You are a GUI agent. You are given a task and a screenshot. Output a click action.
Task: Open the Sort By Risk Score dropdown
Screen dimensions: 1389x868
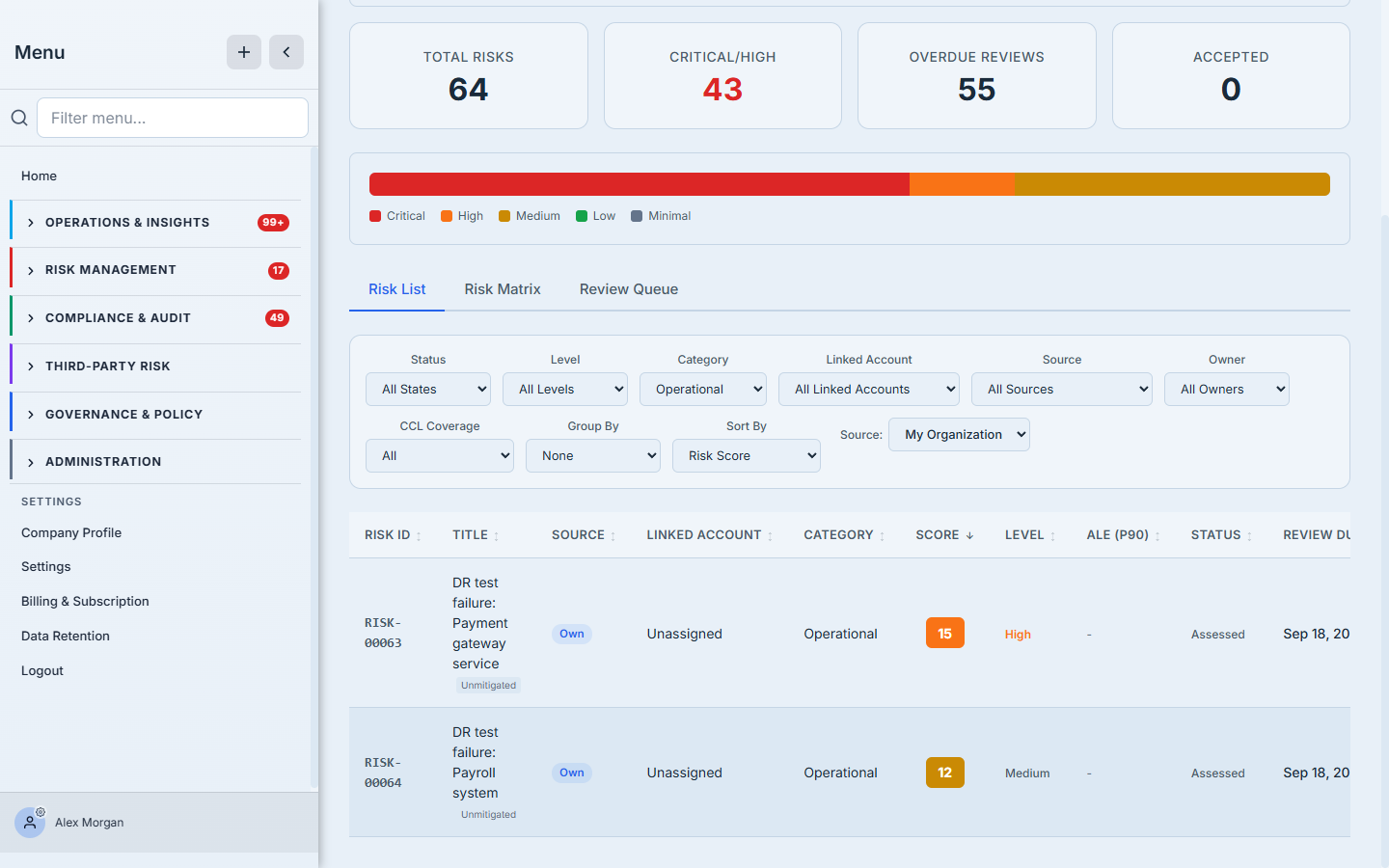coord(747,456)
